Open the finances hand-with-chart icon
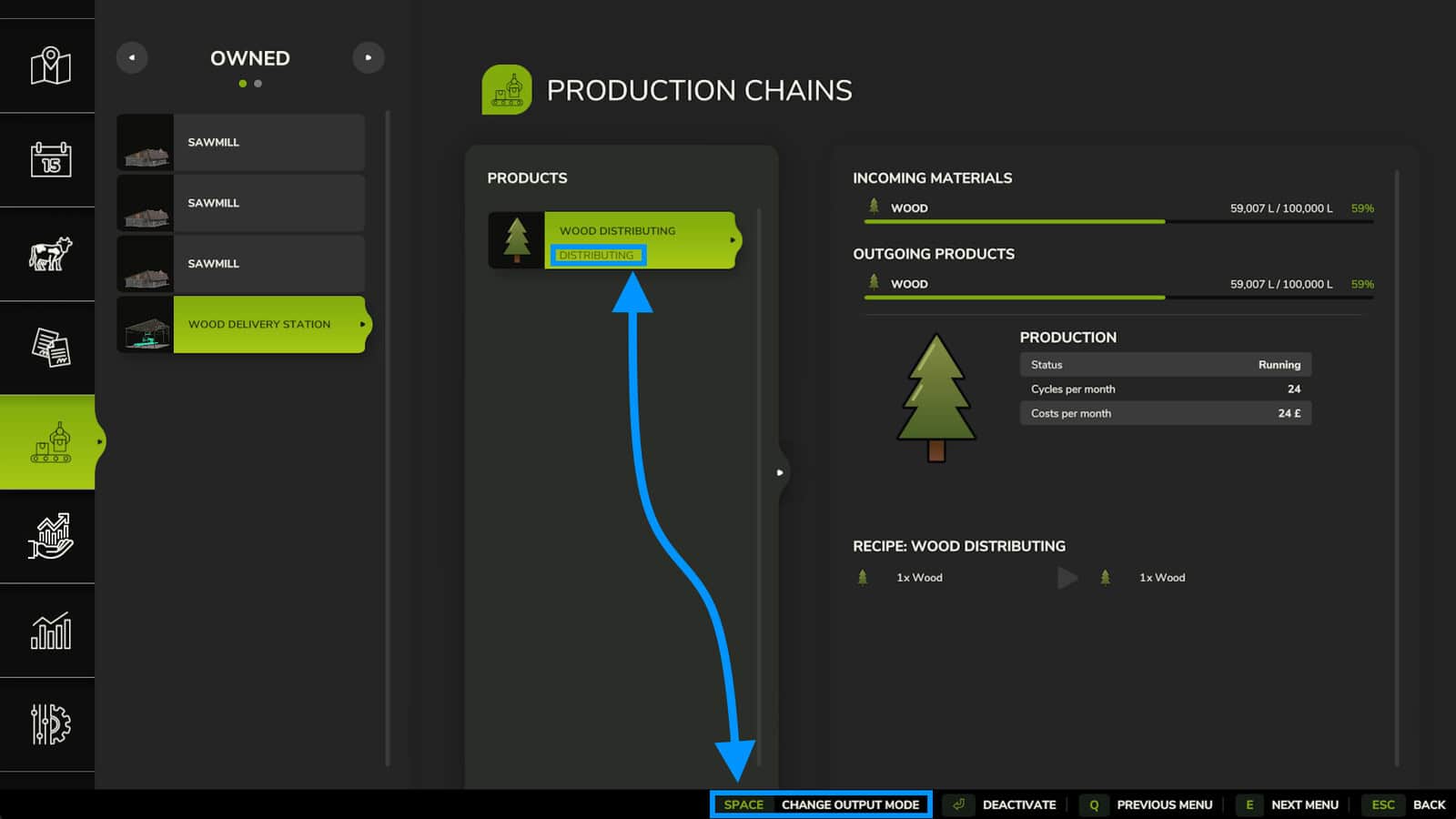This screenshot has height=819, width=1456. click(x=50, y=536)
